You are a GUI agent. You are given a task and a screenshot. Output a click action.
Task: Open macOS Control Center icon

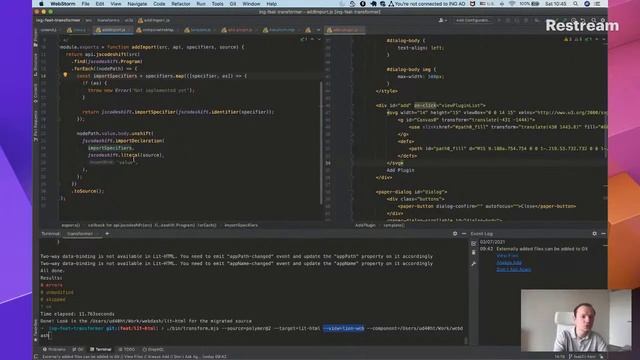(598, 4)
